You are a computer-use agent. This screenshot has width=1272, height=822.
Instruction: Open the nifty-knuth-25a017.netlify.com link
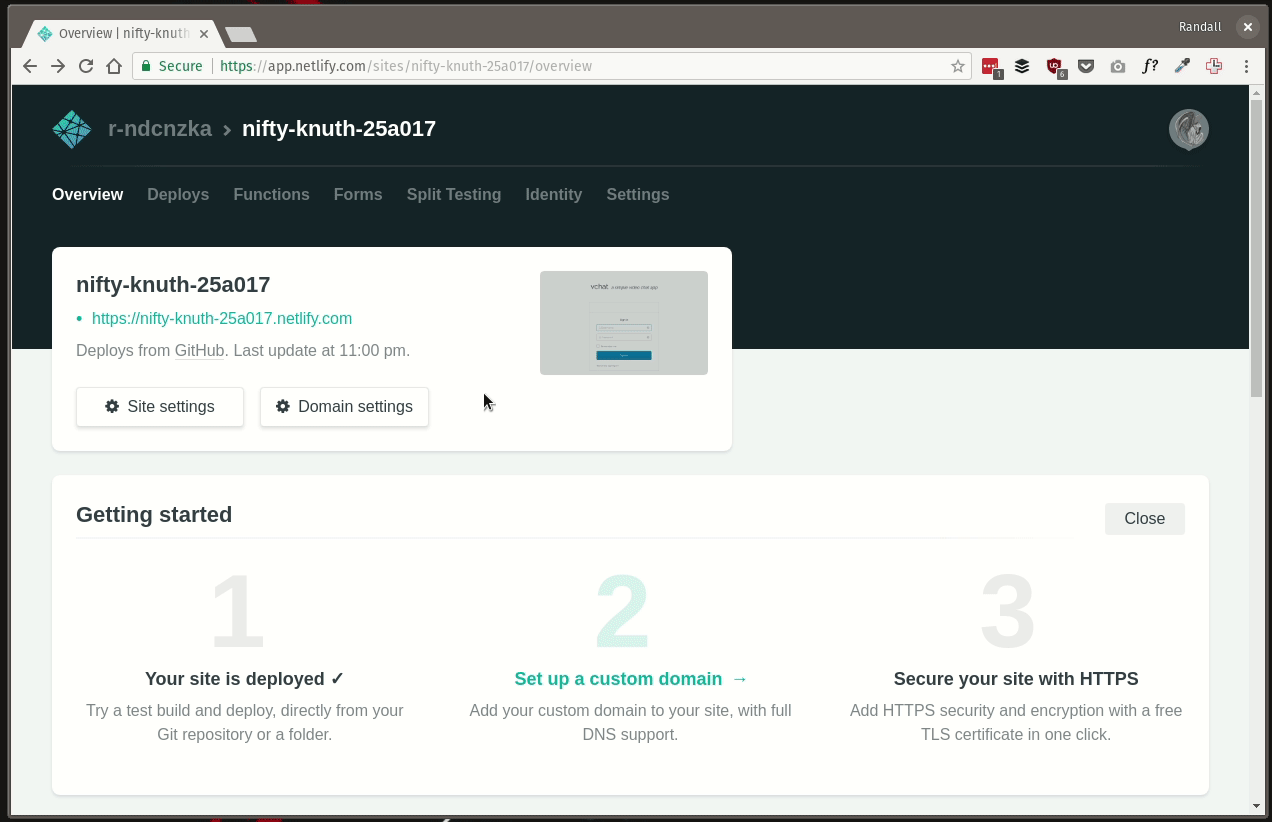[x=222, y=319]
